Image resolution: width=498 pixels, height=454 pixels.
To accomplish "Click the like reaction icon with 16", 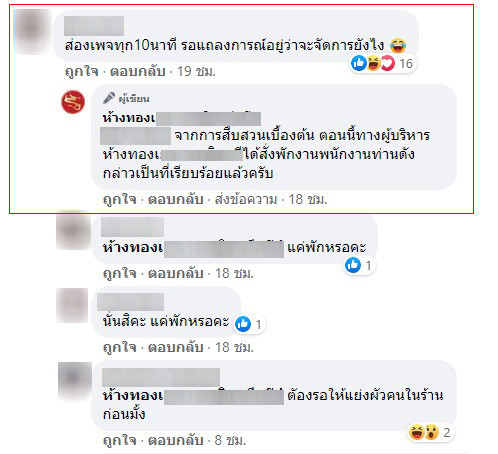I will coord(359,63).
